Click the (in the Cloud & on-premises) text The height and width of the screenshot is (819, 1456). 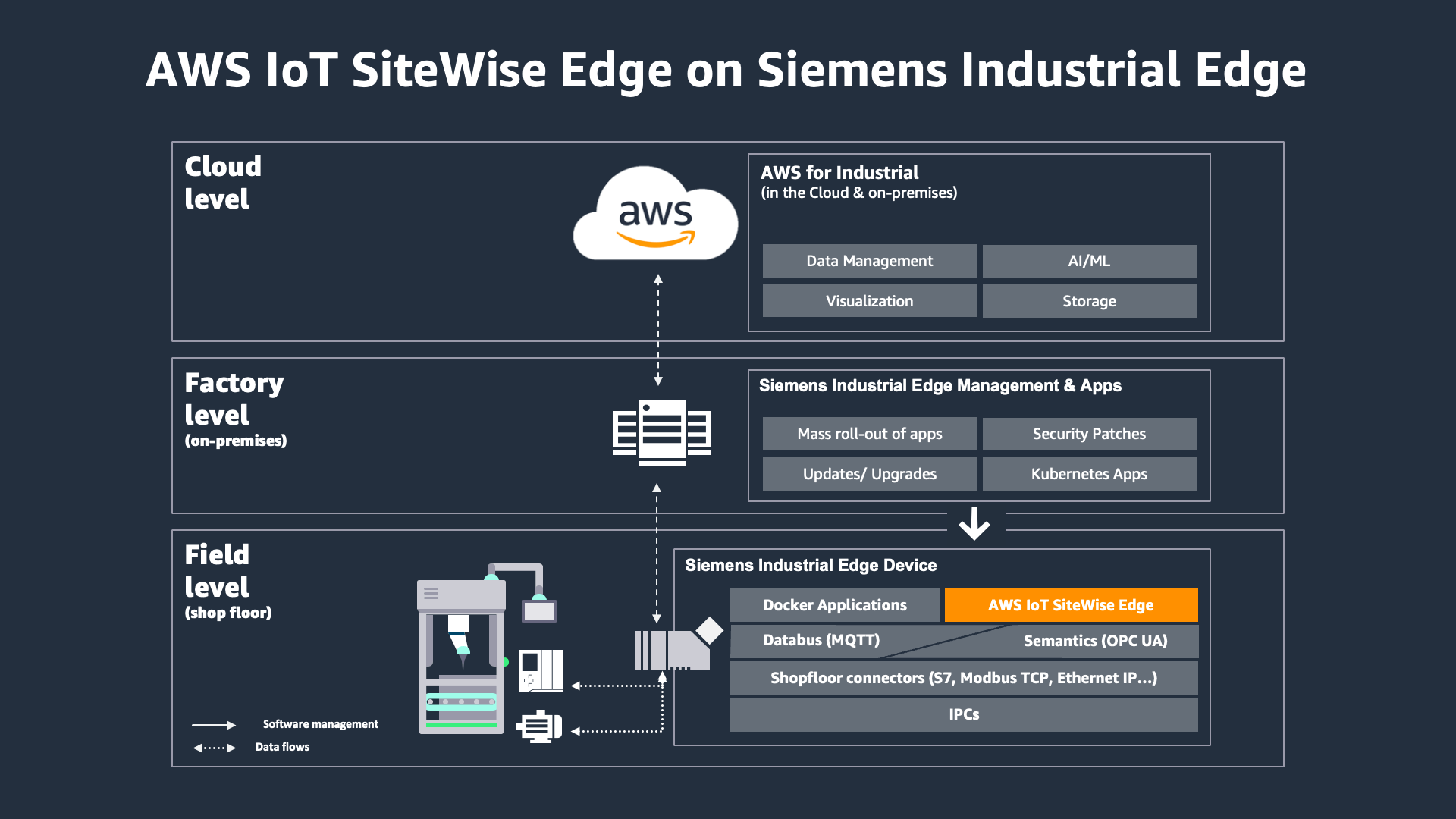point(859,193)
